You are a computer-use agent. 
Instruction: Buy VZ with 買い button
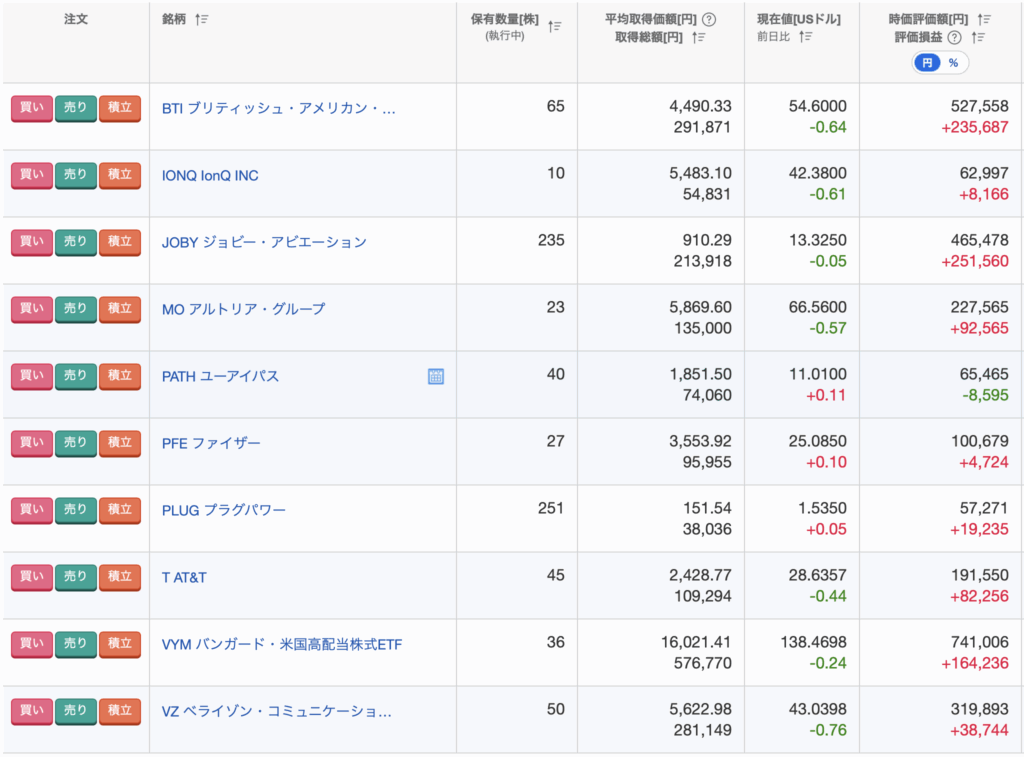[31, 711]
